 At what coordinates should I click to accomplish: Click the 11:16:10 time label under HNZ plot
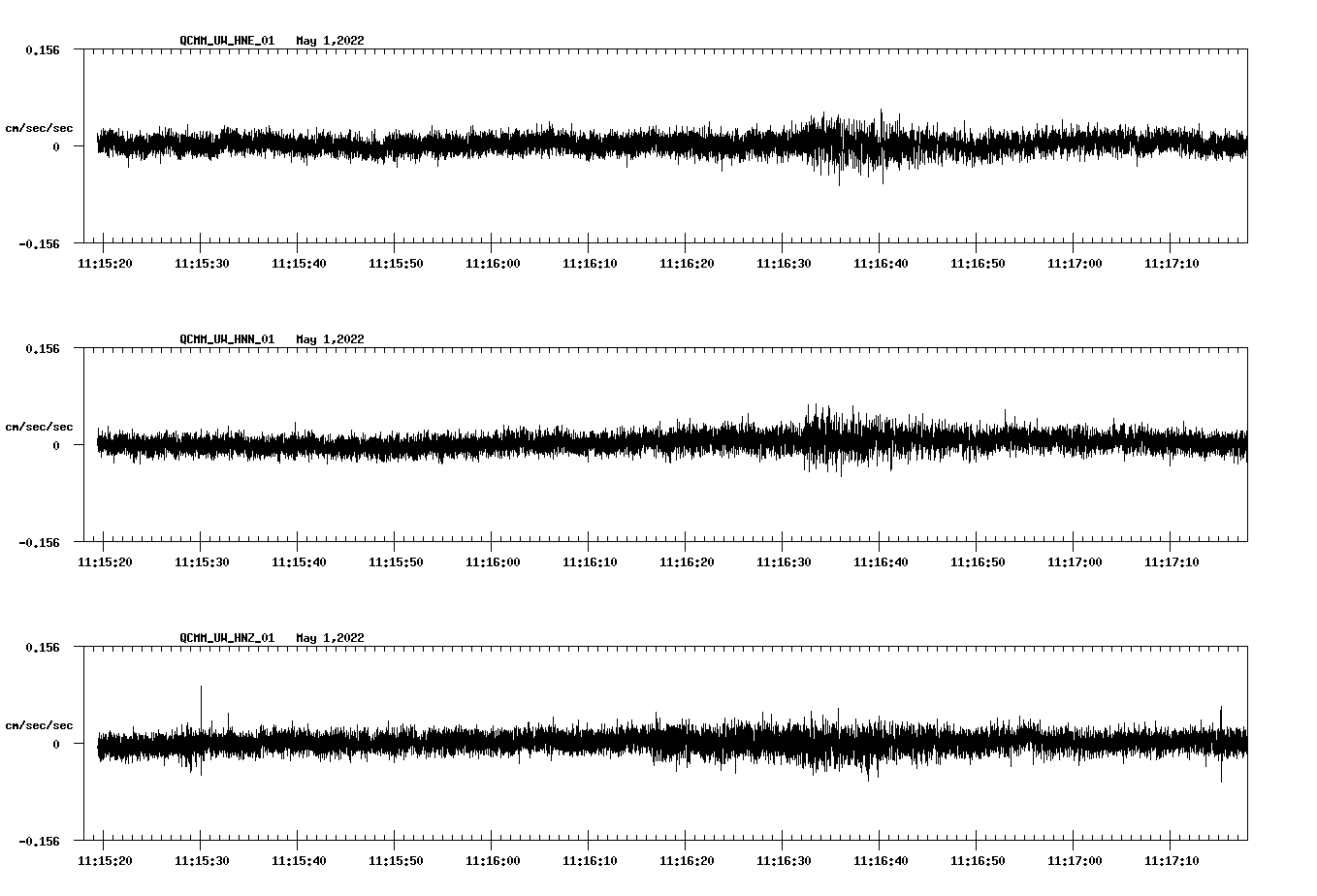(590, 861)
